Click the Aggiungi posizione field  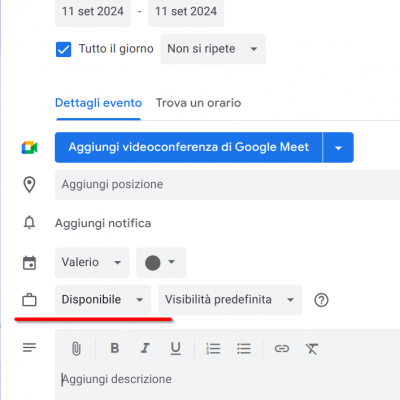(227, 184)
